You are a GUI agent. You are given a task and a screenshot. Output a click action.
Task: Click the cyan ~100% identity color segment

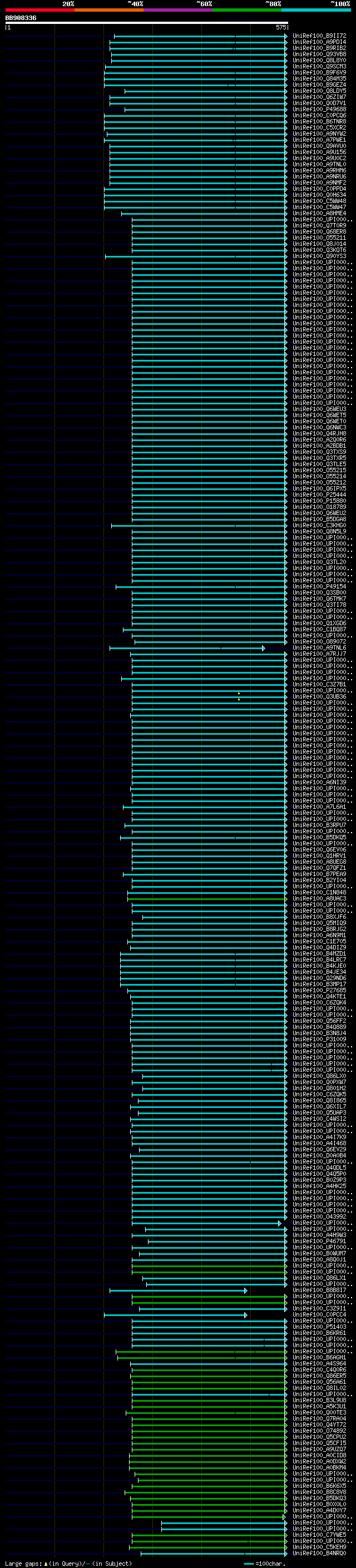316,10
